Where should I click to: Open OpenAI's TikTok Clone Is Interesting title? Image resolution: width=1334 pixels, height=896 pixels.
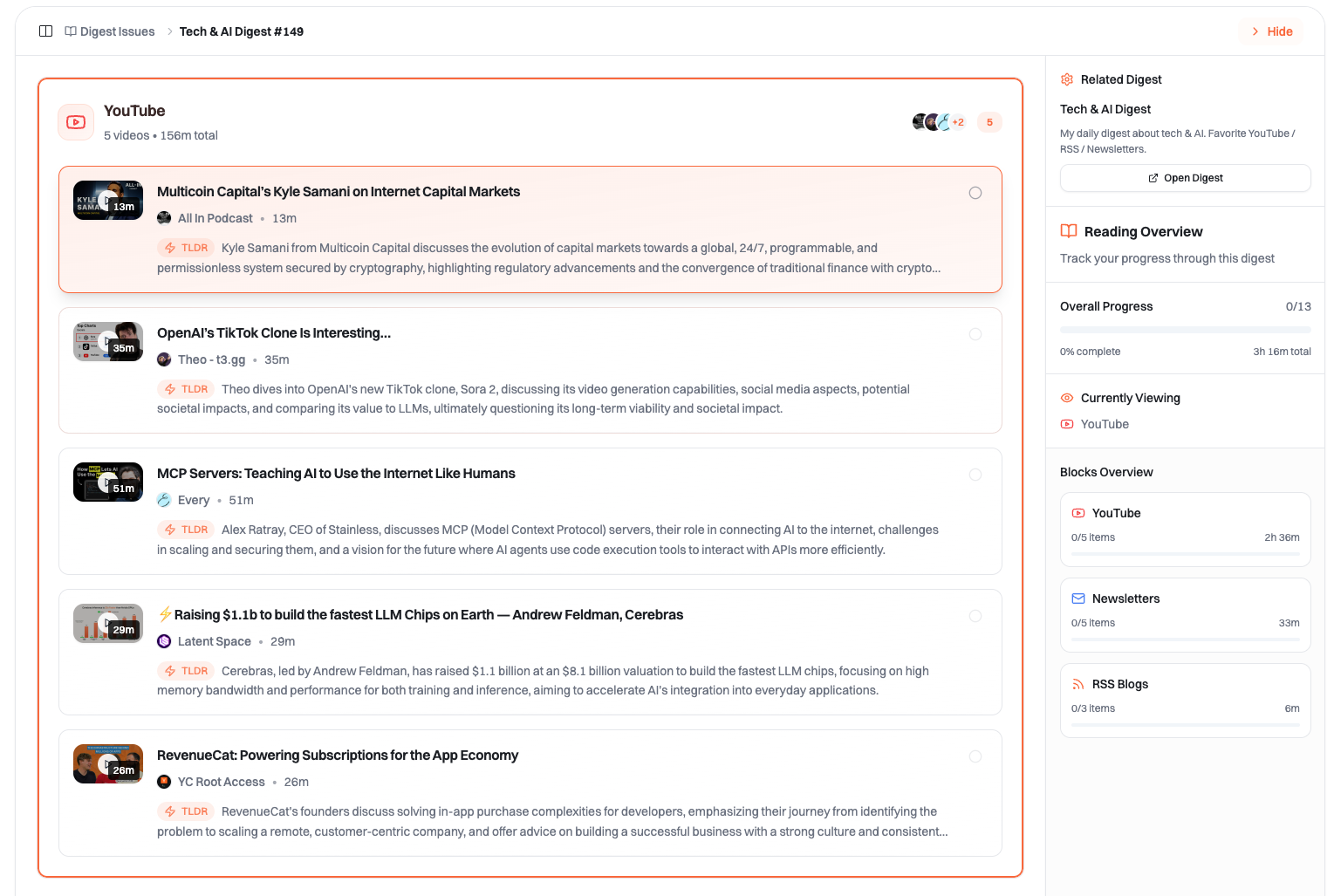click(x=274, y=333)
